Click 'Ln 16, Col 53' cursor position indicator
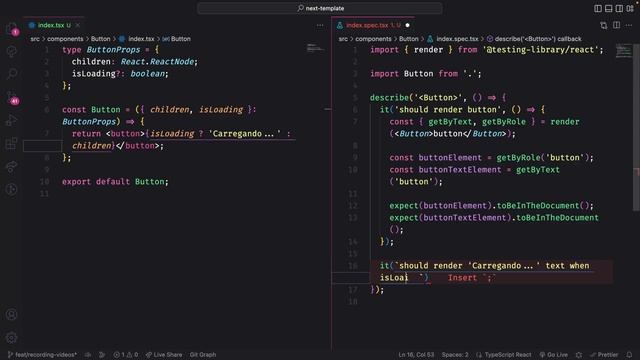The height and width of the screenshot is (360, 640). [x=416, y=355]
